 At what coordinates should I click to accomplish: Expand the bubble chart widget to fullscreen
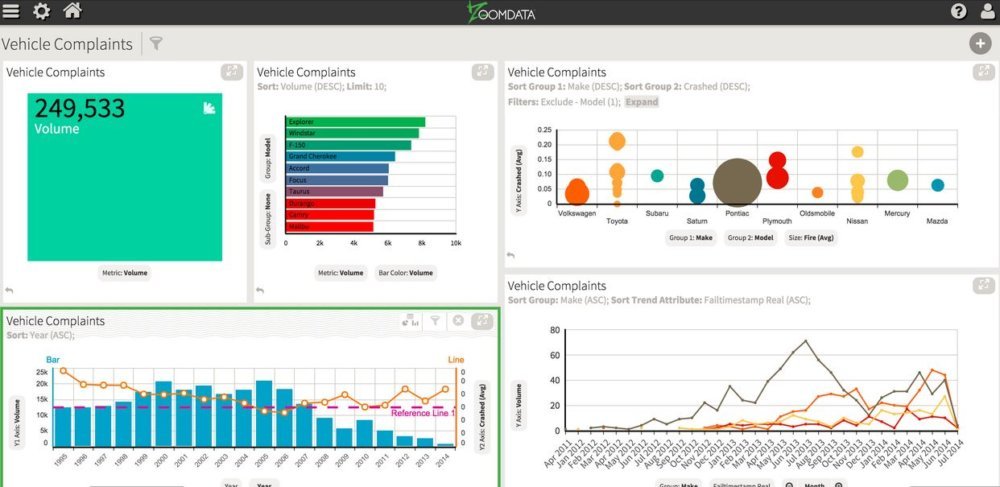point(982,72)
